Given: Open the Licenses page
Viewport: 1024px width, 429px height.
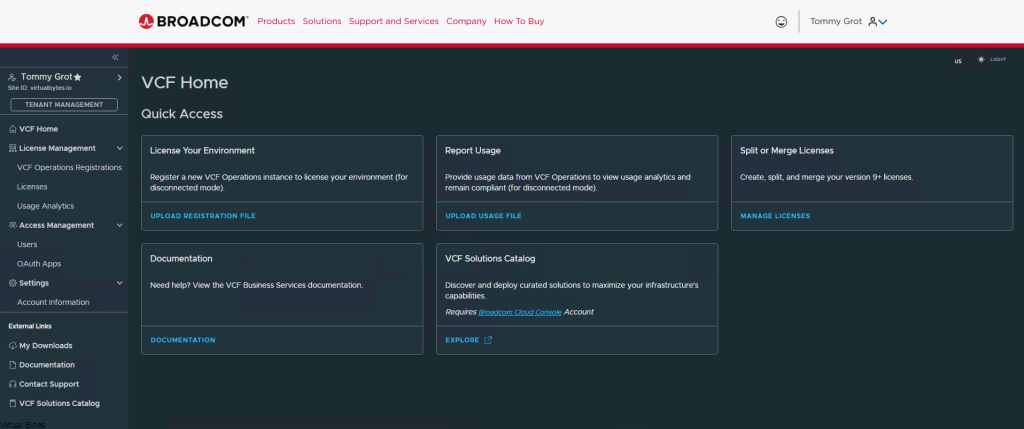Looking at the screenshot, I should click(32, 187).
